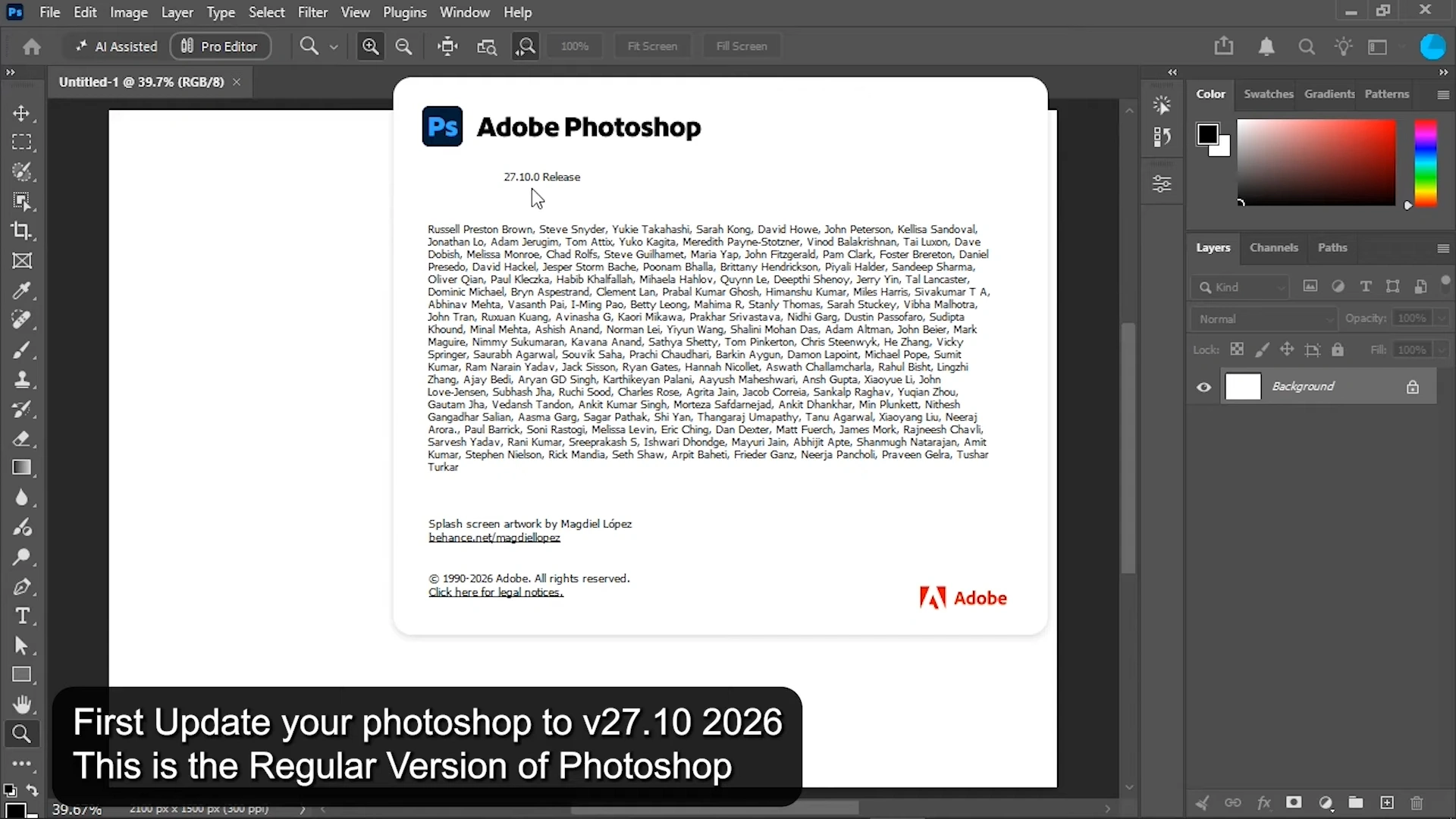
Task: Select the Frame tool
Action: 21,261
